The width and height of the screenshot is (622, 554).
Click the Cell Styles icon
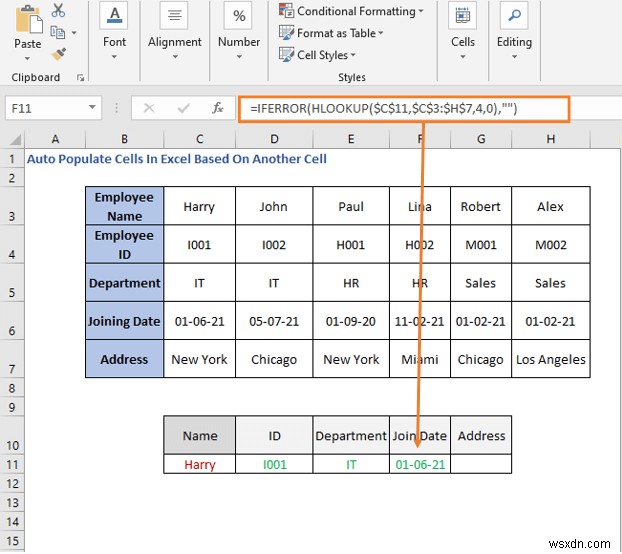(x=286, y=55)
